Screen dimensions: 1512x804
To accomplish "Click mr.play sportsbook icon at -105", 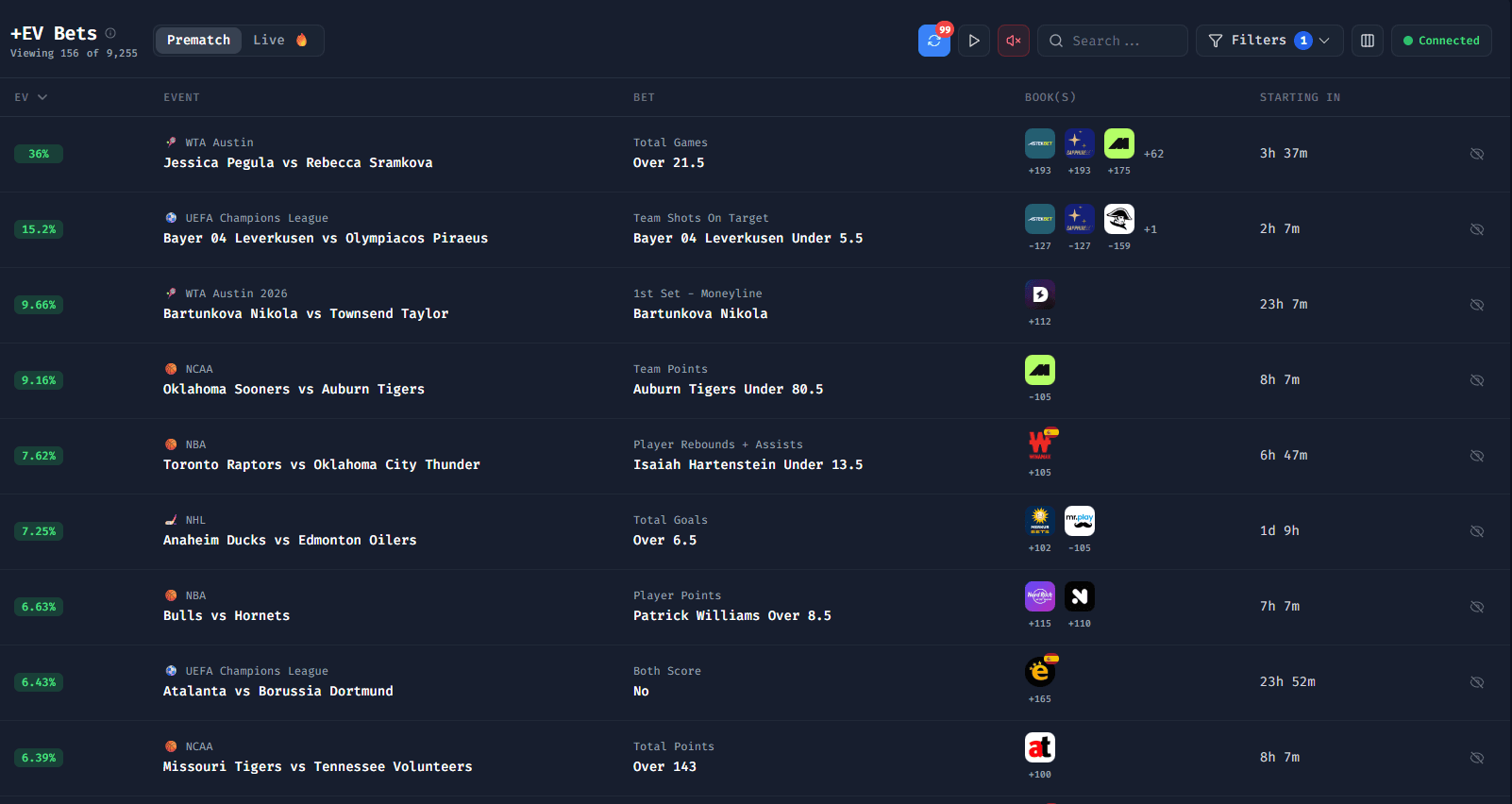I will [x=1080, y=521].
